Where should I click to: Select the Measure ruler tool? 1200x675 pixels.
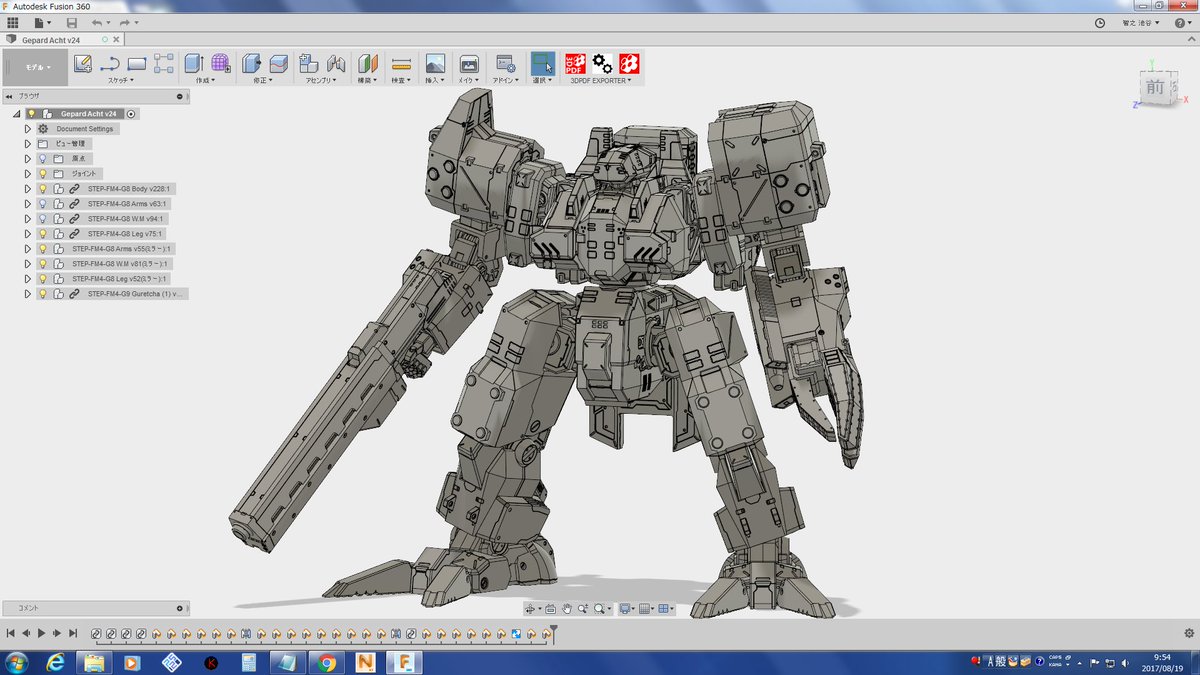tap(402, 63)
